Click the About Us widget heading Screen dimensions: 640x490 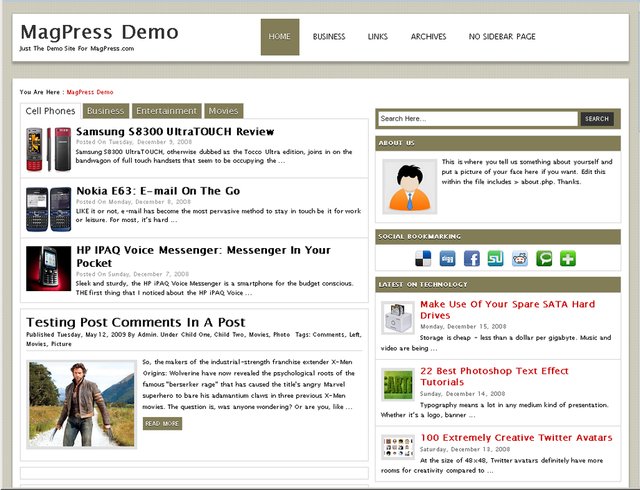tap(396, 143)
